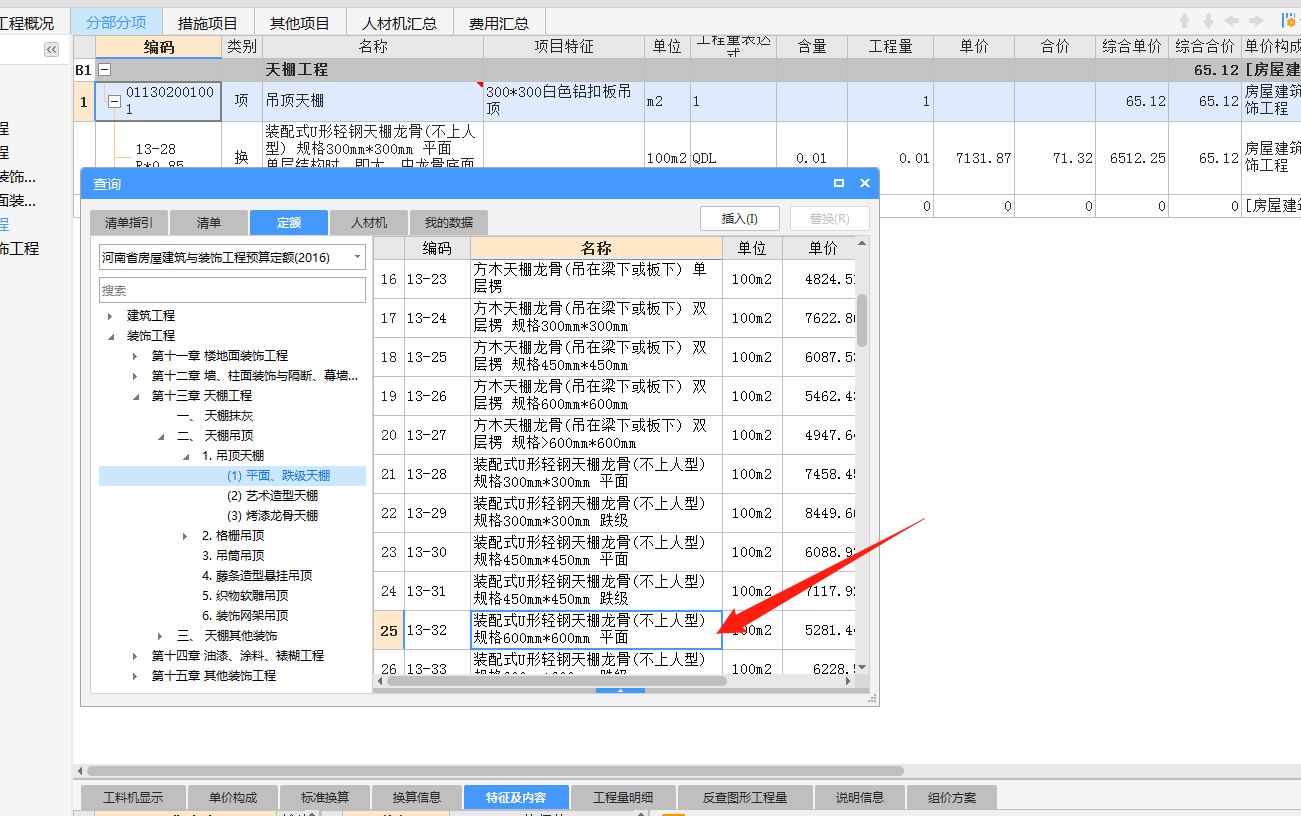This screenshot has width=1301, height=816.
Task: Click main table horizontal scrollbar at bottom
Action: (x=495, y=771)
